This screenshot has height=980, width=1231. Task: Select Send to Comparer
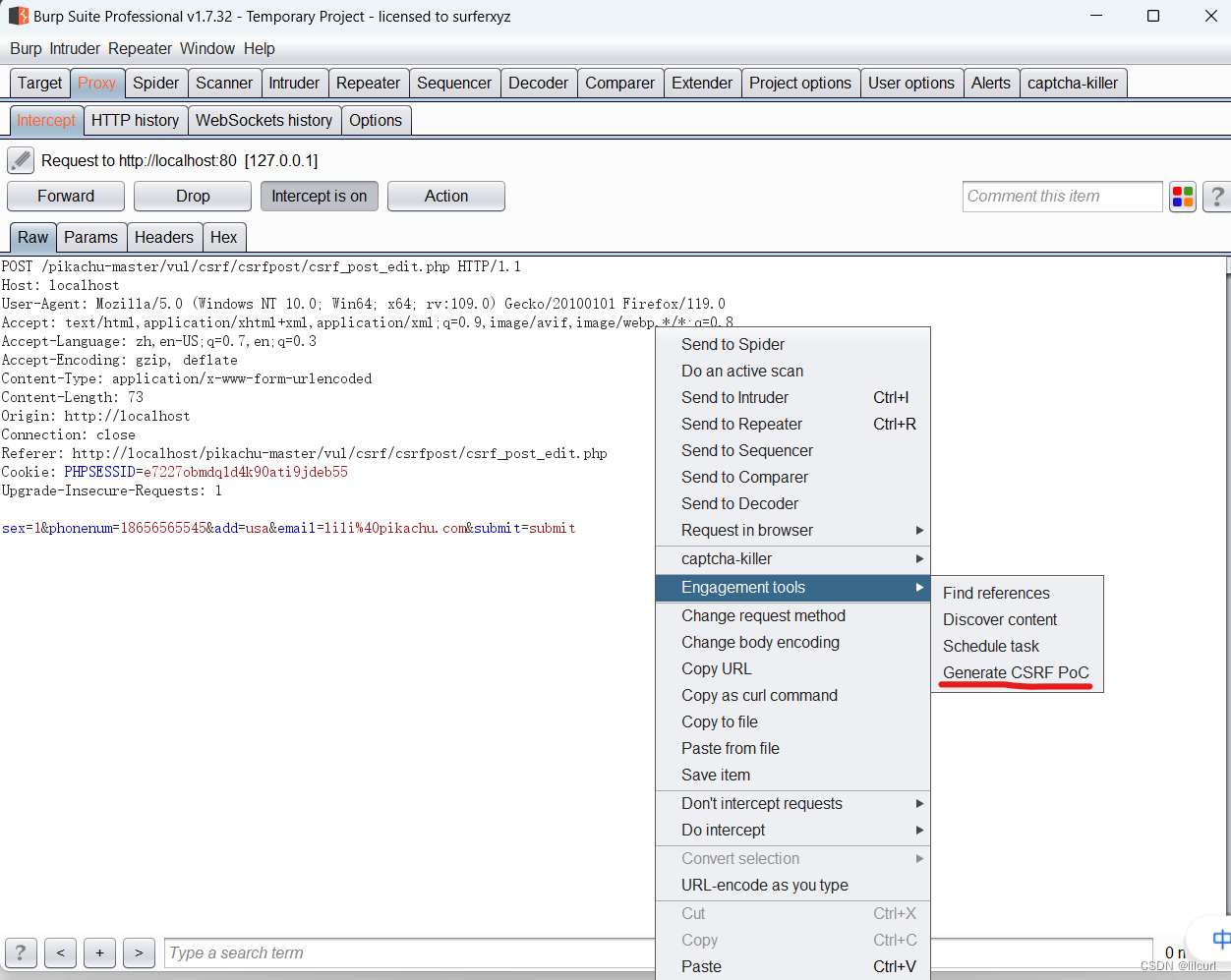[792, 477]
